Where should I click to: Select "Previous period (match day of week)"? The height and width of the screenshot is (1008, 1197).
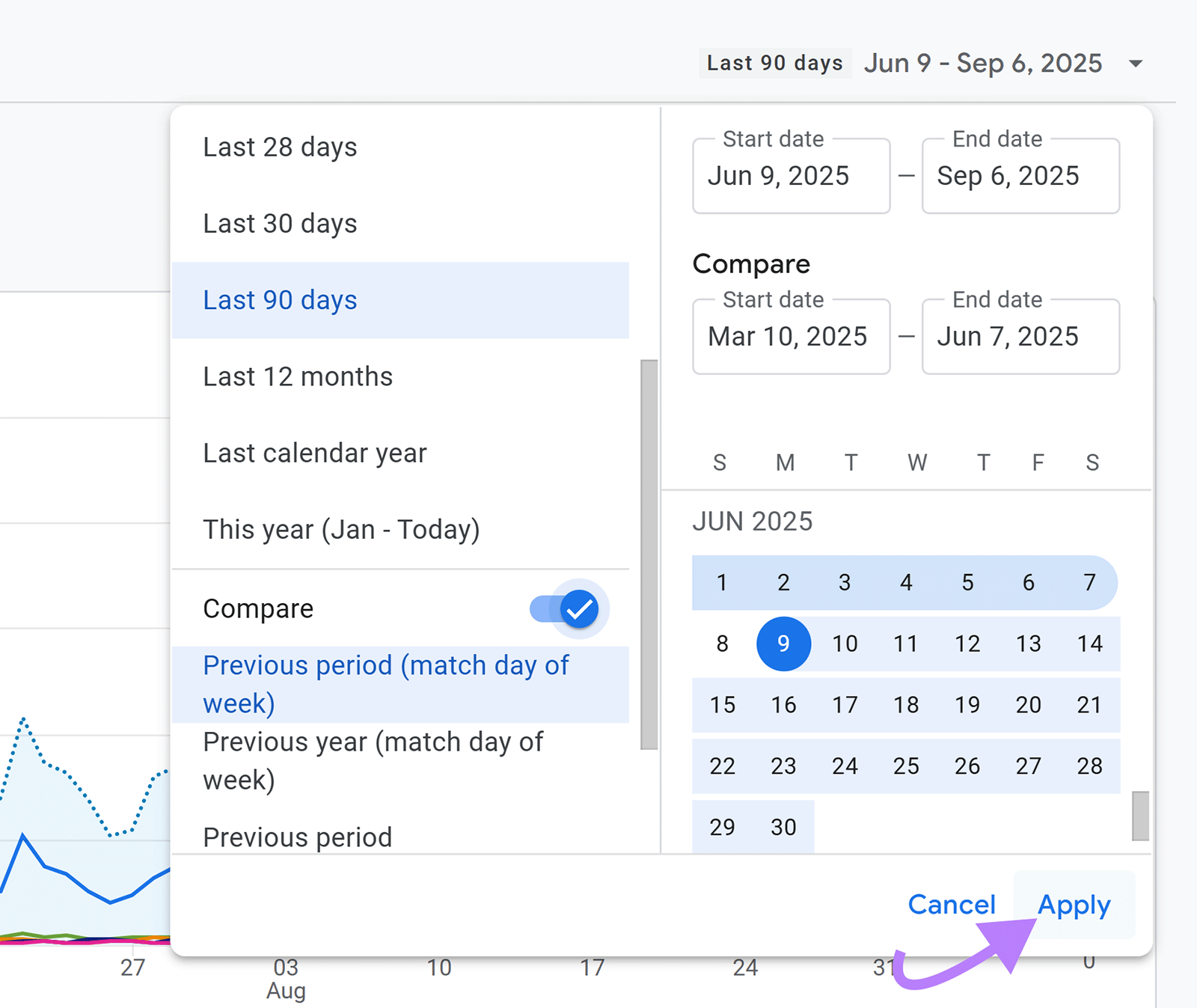385,683
